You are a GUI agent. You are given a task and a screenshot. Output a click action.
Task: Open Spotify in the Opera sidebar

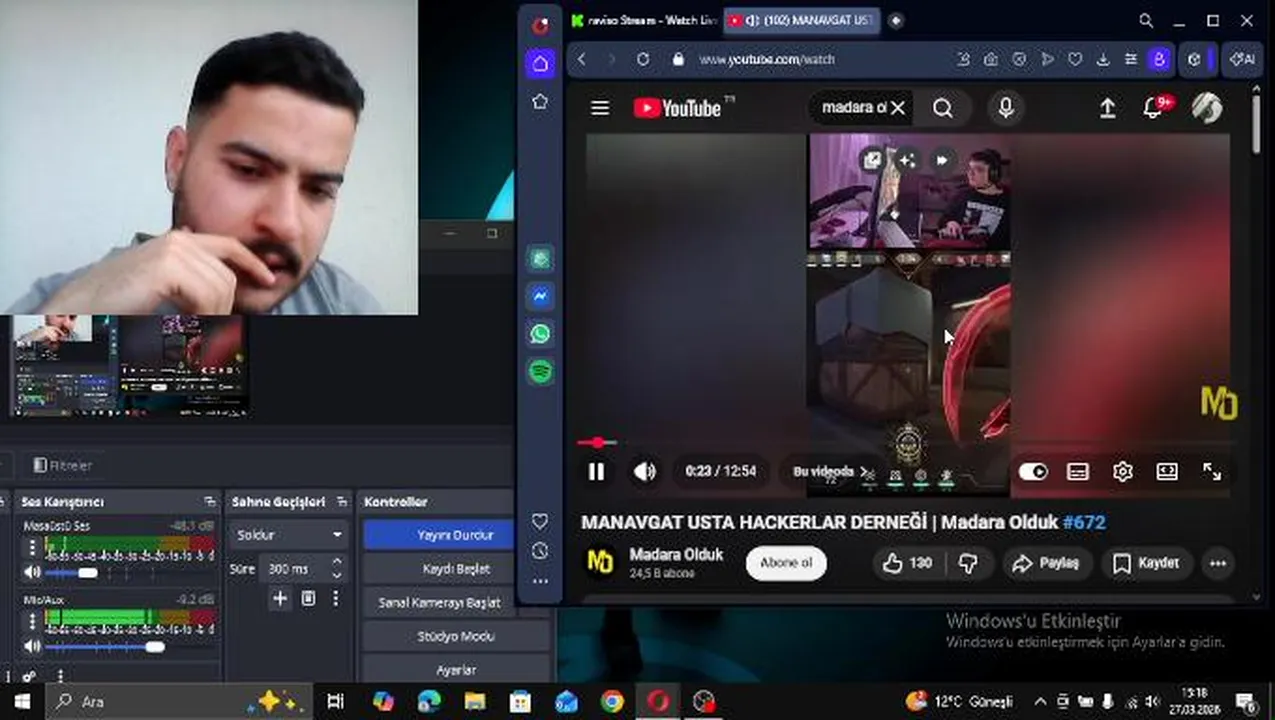click(540, 371)
